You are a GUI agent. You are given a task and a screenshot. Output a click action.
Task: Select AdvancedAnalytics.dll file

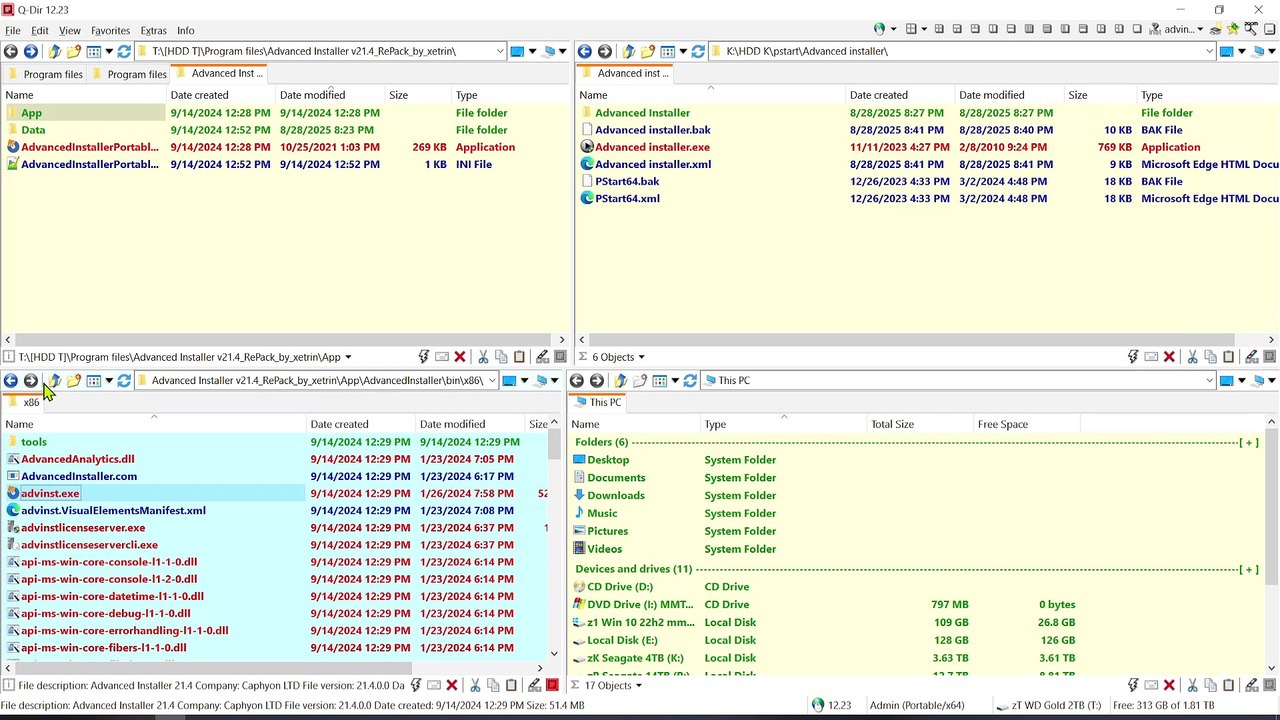78,459
